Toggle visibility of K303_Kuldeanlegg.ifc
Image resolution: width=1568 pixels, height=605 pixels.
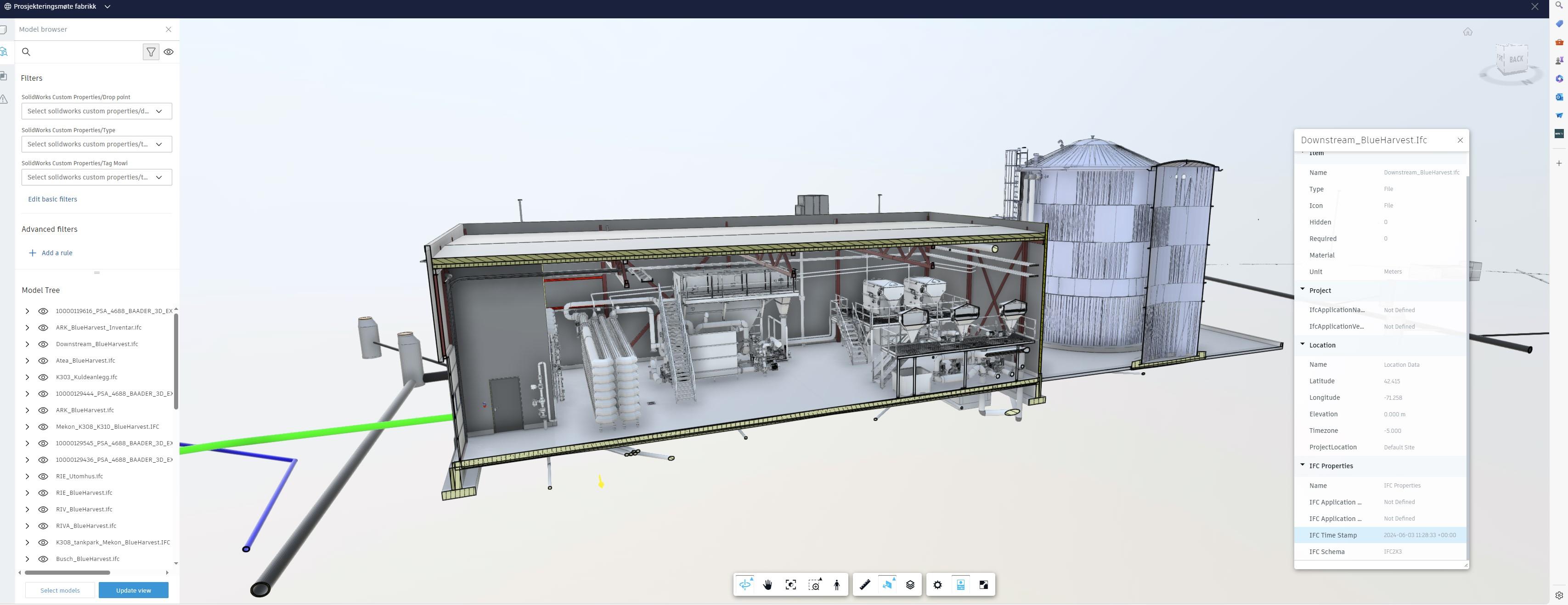(43, 377)
